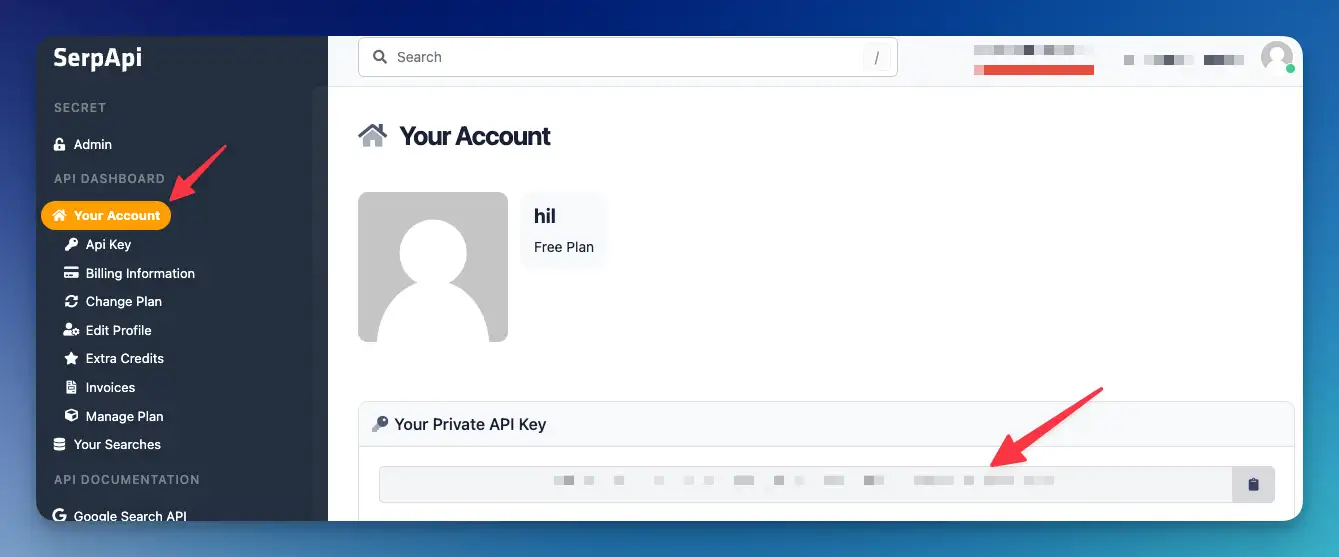Click the user-gear icon for Edit Profile
The height and width of the screenshot is (557, 1339).
click(71, 330)
